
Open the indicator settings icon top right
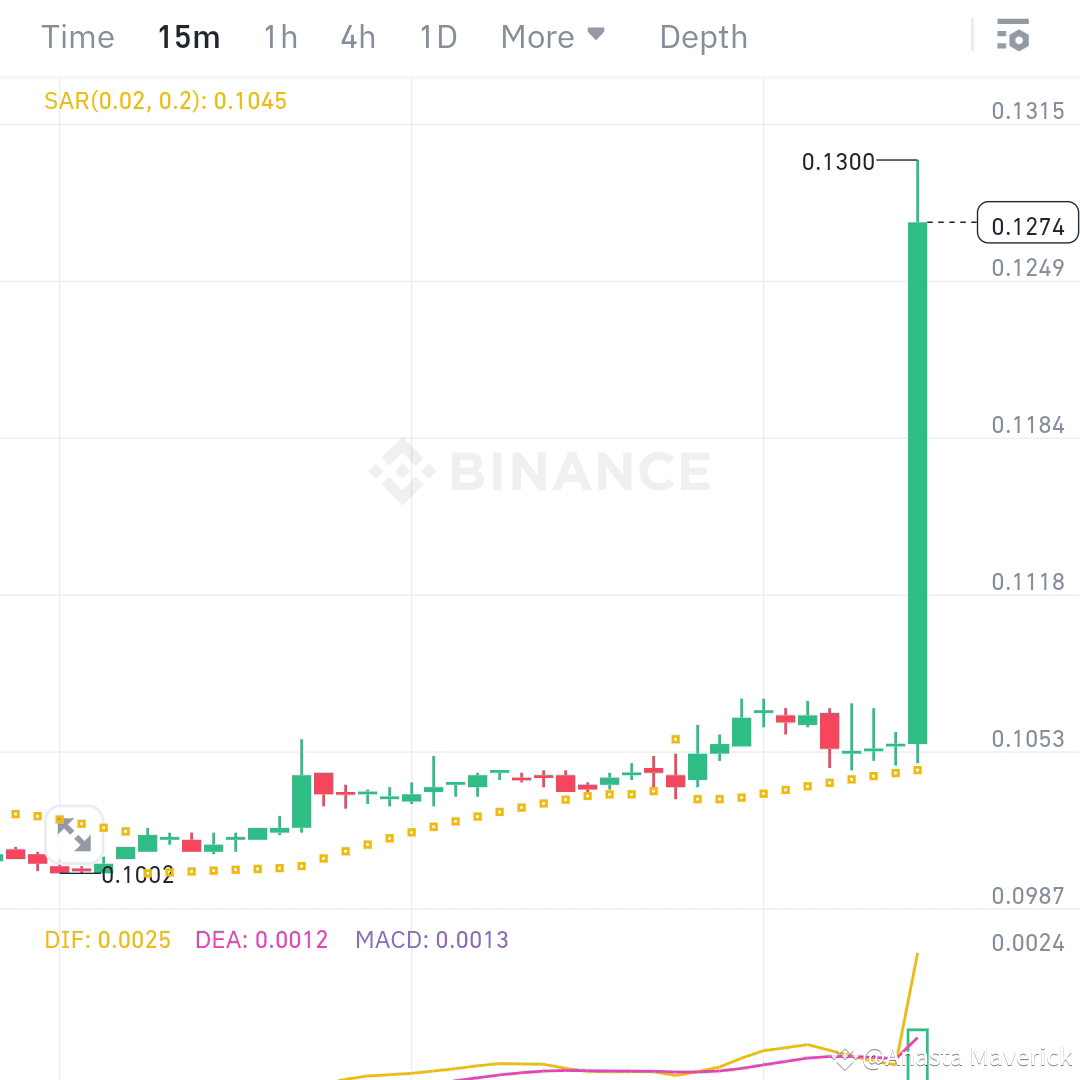pyautogui.click(x=1014, y=36)
